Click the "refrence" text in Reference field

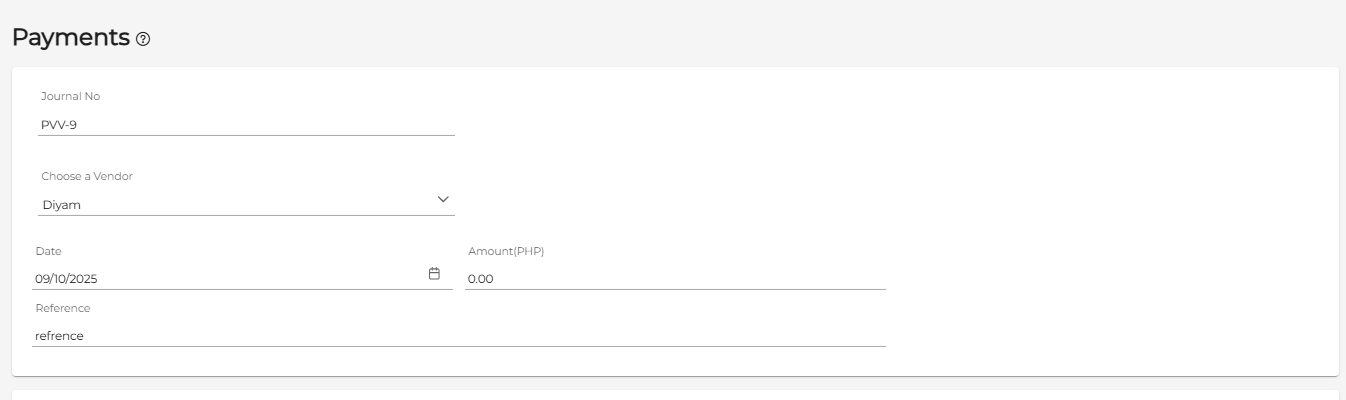(59, 336)
